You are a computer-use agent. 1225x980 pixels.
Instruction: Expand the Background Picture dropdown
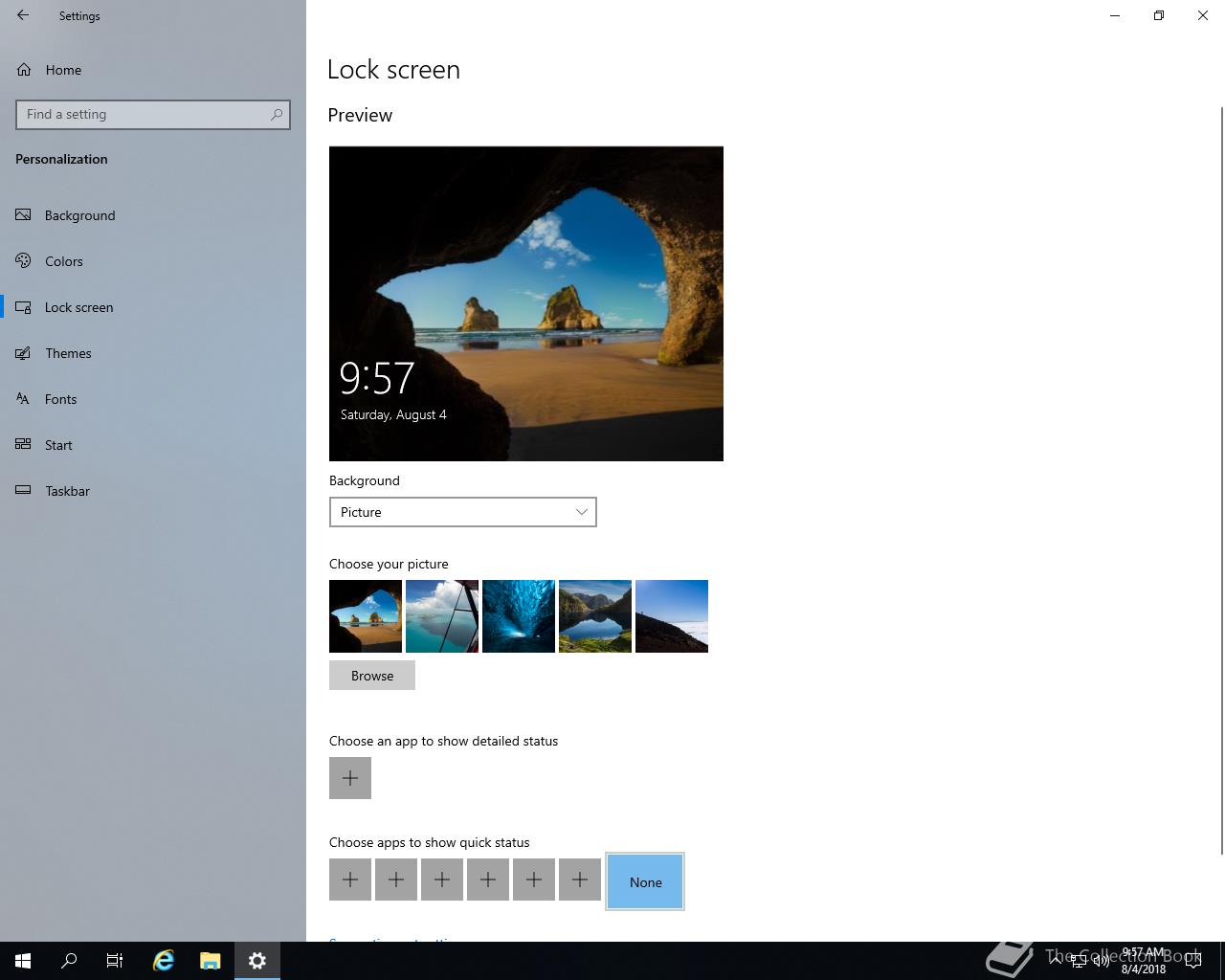click(463, 512)
